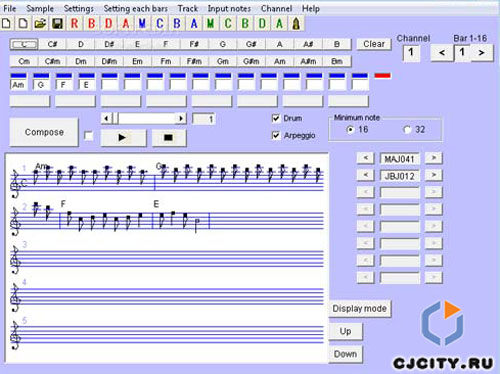This screenshot has height=374, width=500.
Task: Click the Channel number field
Action: pyautogui.click(x=411, y=53)
